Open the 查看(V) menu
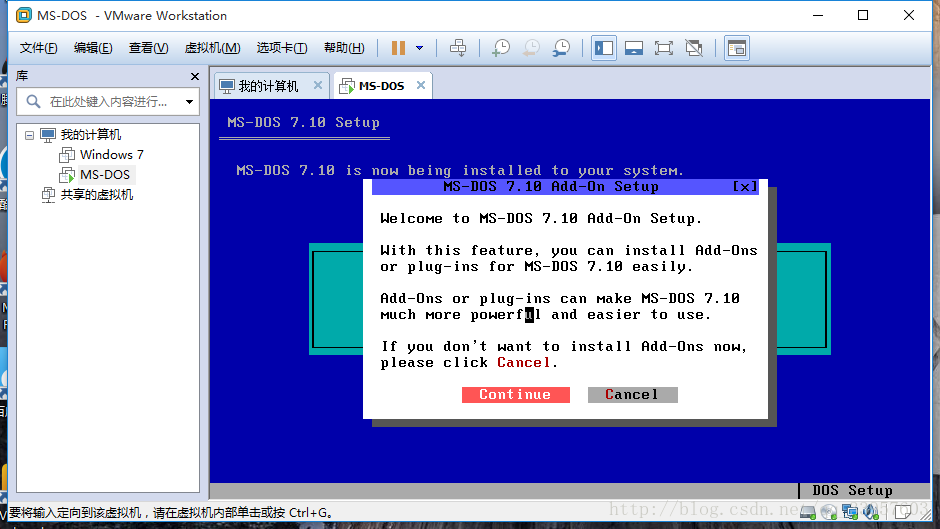The width and height of the screenshot is (940, 529). [x=148, y=48]
